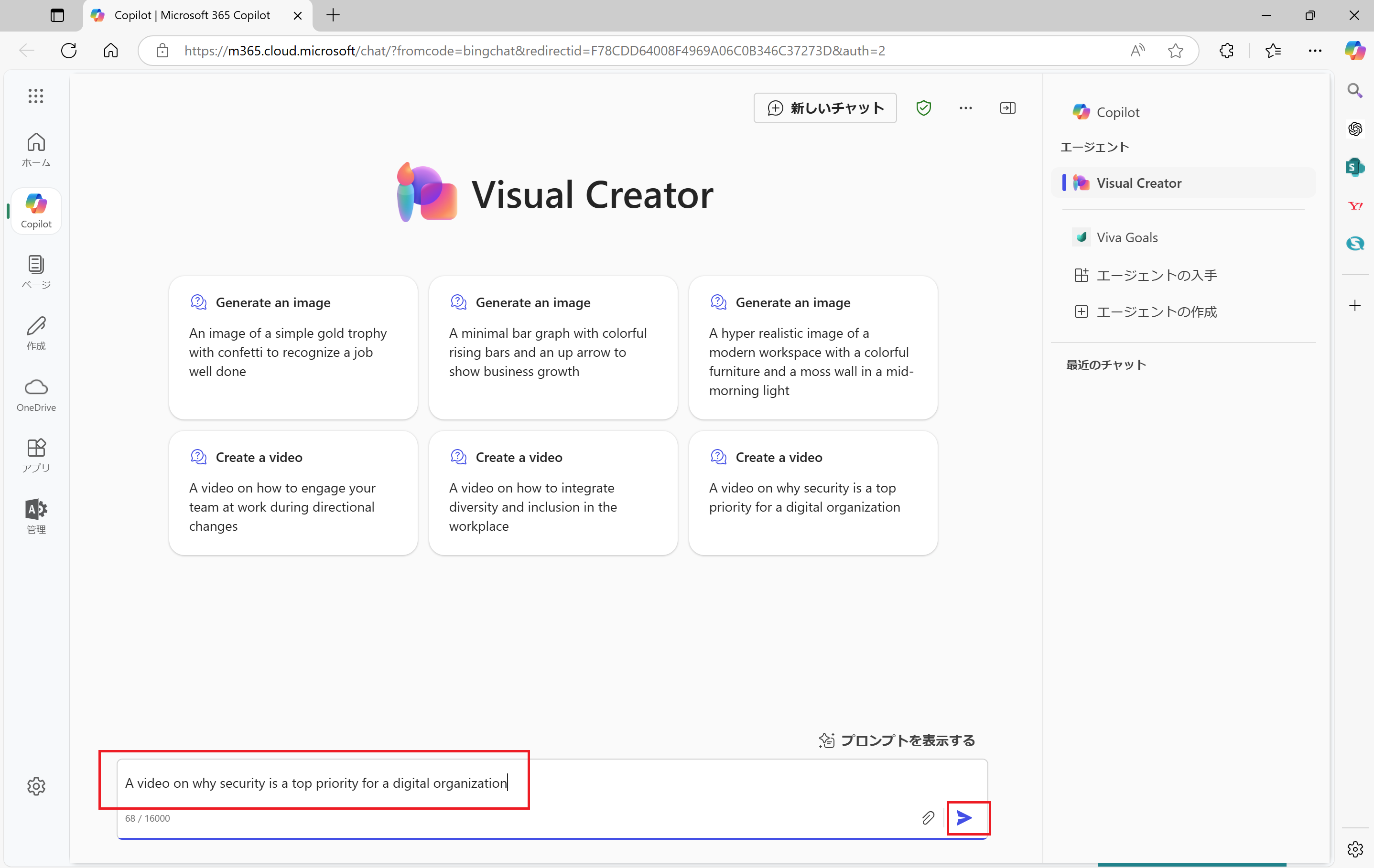Add a site to Edge sidebar
This screenshot has height=868, width=1374.
point(1355,306)
